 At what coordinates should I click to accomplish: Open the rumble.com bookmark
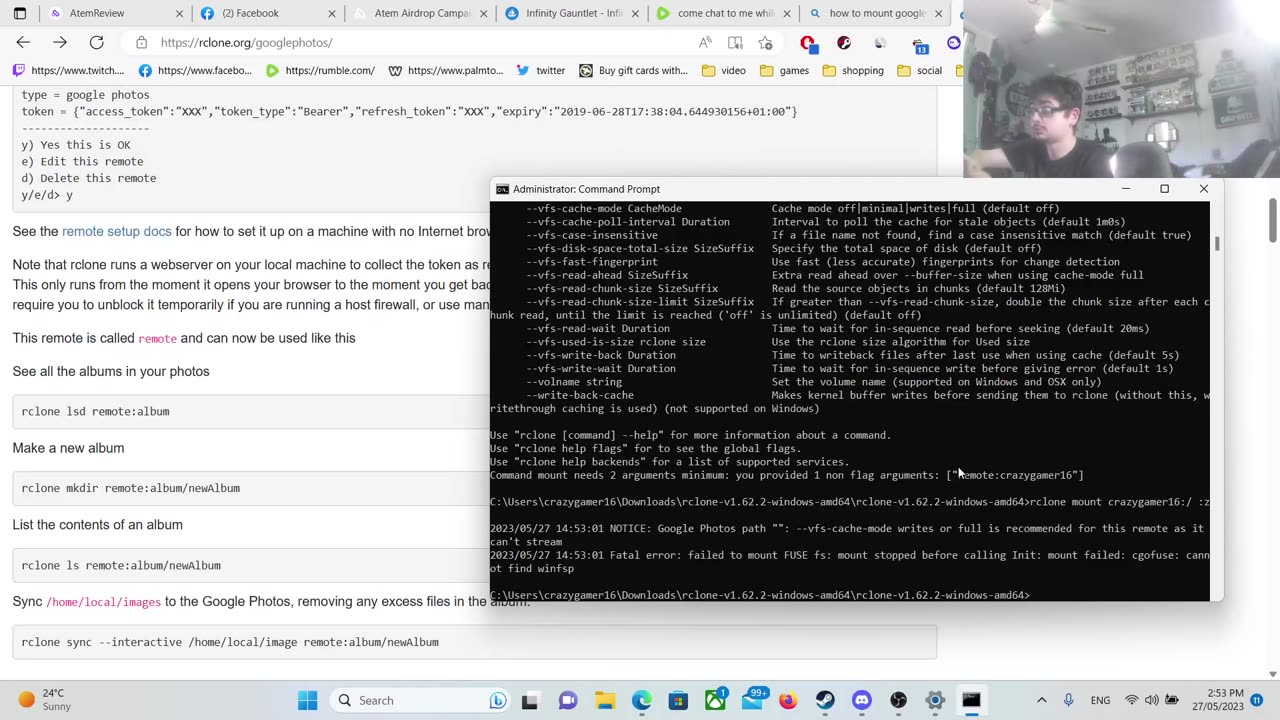pos(321,70)
